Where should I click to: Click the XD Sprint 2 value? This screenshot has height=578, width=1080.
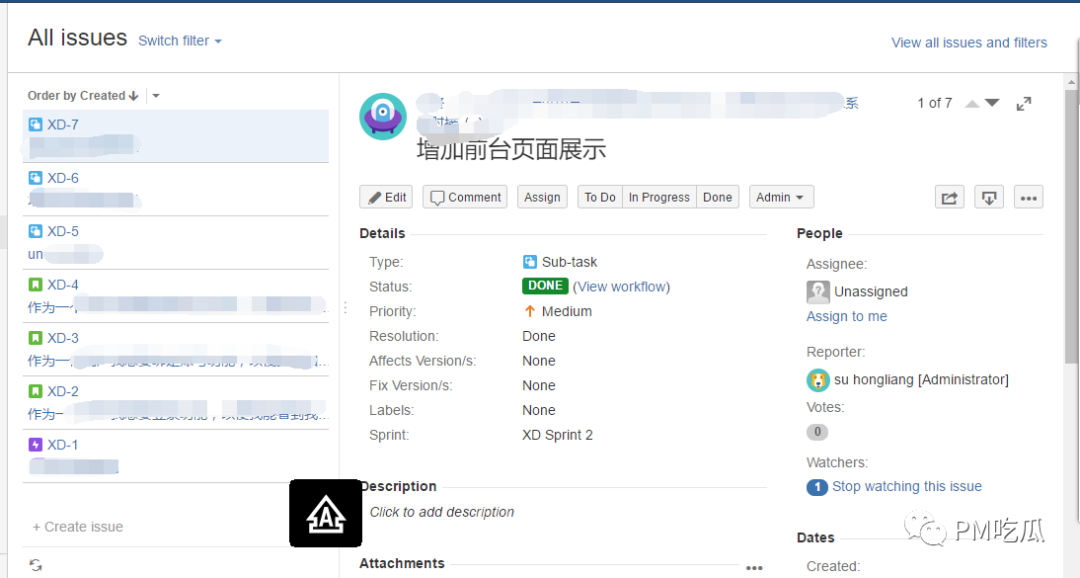pyautogui.click(x=557, y=435)
